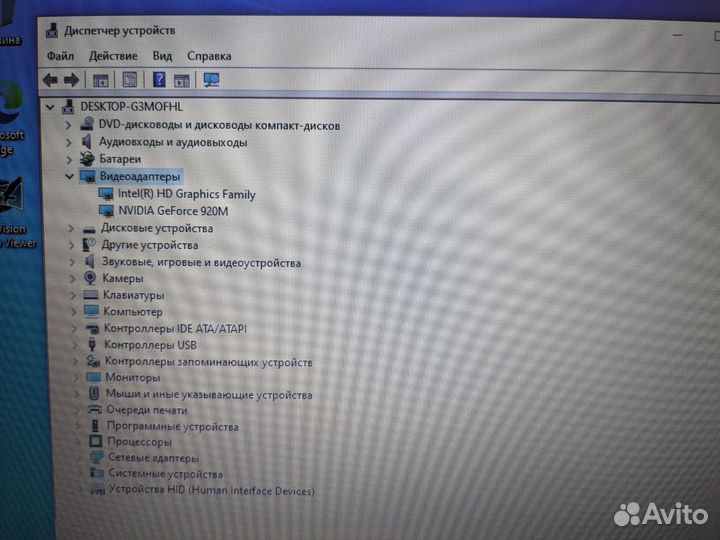The image size is (720, 540).
Task: Click the adapter icon of Intel(R) HD Graphics
Action: (106, 194)
